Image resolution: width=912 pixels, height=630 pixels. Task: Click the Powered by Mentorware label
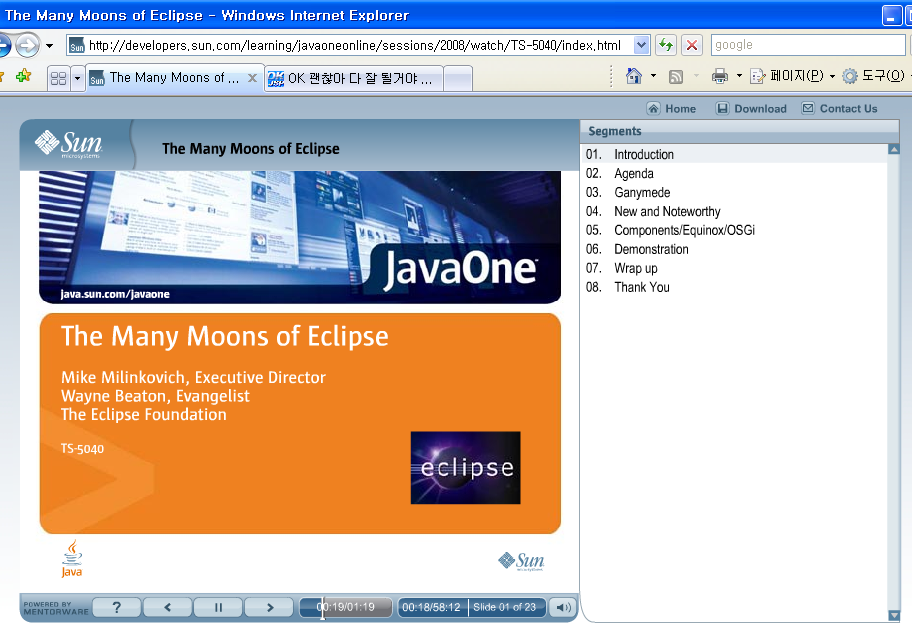click(x=56, y=608)
